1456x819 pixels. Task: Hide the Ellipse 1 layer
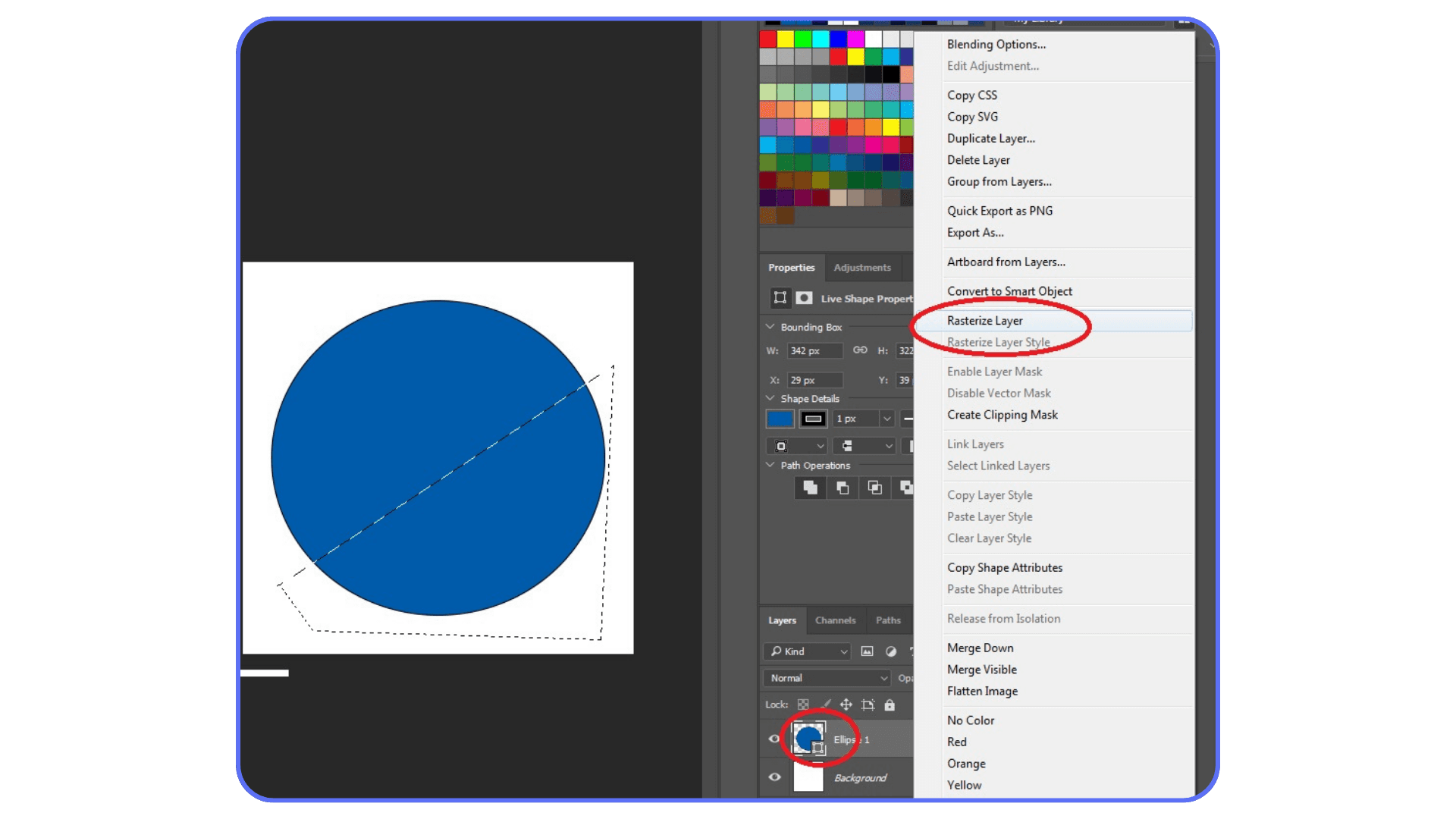coord(774,739)
